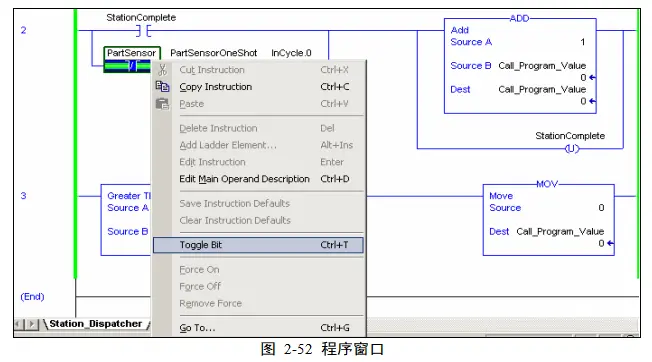This screenshot has width=652, height=362.
Task: Choose Toggle Bit from the context menu
Action: [x=258, y=245]
